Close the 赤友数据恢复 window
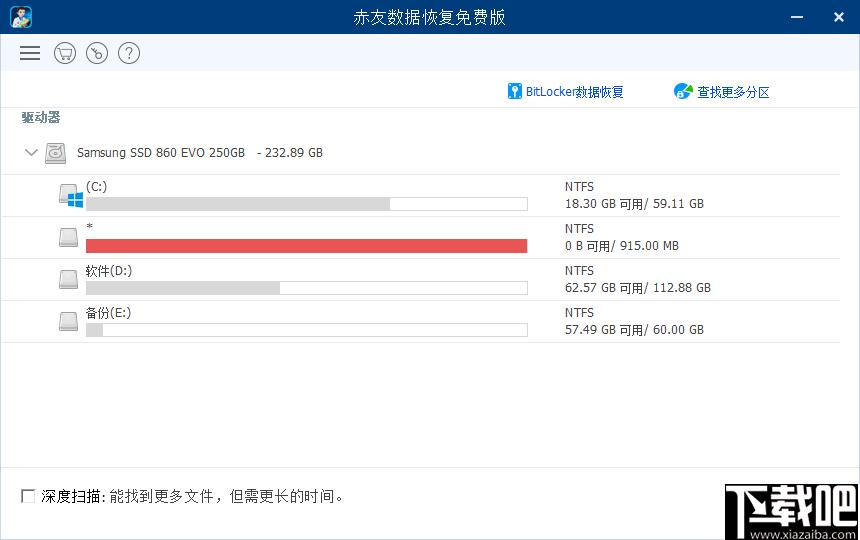The height and width of the screenshot is (540, 860). click(839, 18)
